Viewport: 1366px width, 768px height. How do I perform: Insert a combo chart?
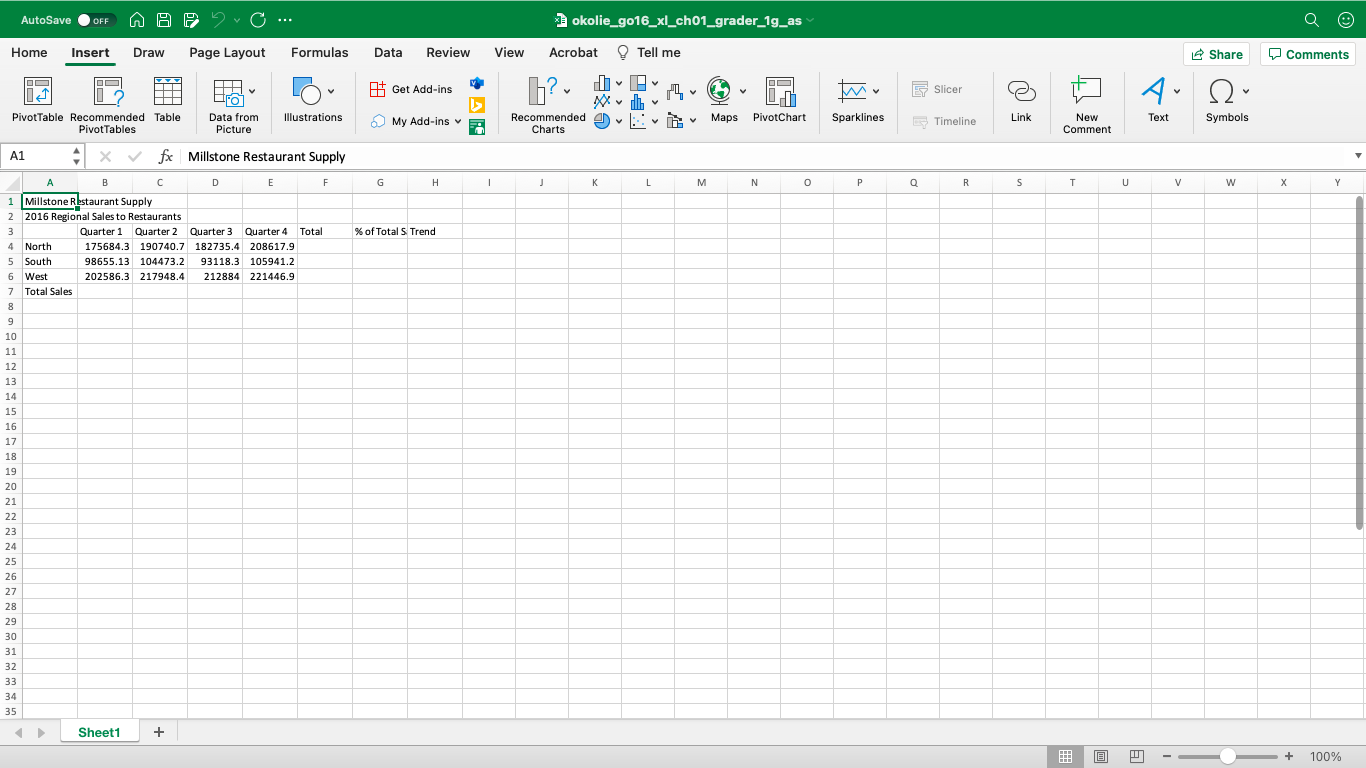click(675, 121)
